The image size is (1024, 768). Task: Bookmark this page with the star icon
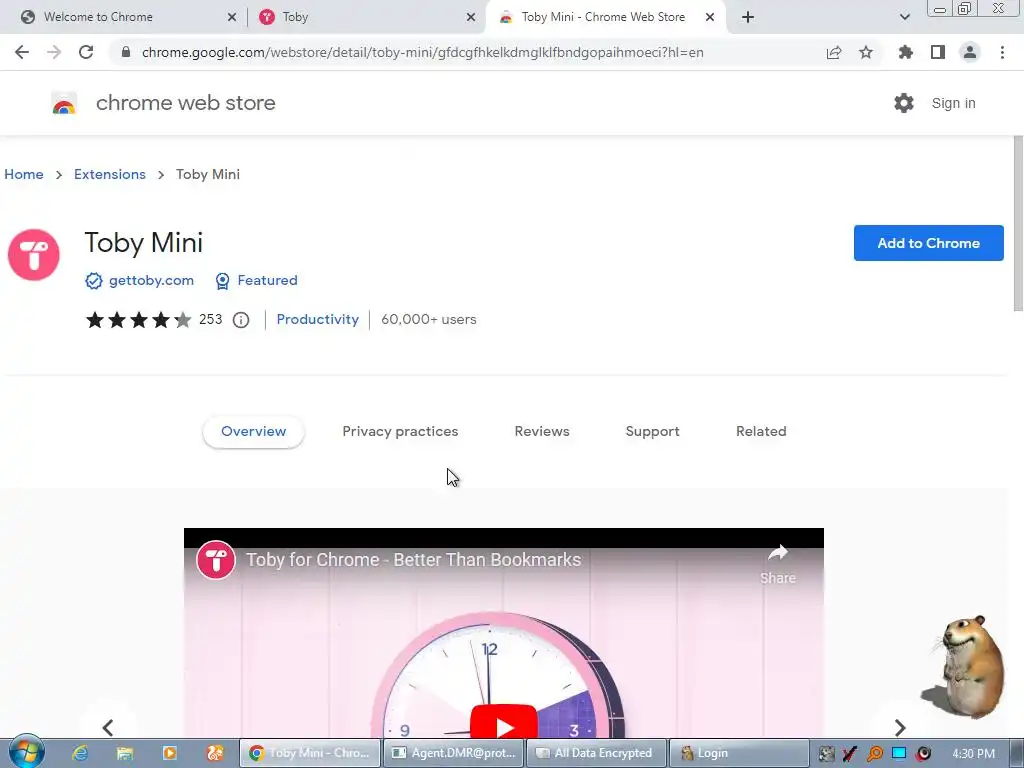click(865, 52)
